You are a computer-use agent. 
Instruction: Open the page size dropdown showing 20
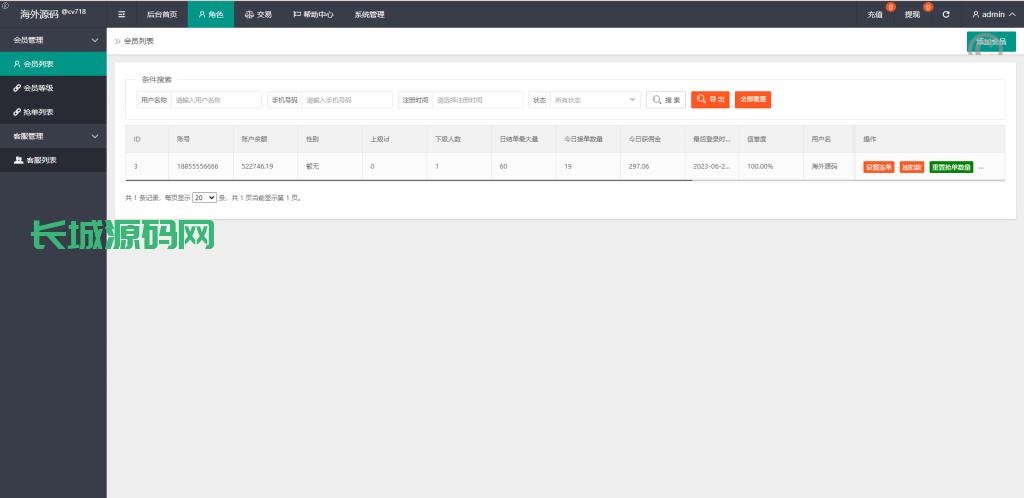point(204,198)
